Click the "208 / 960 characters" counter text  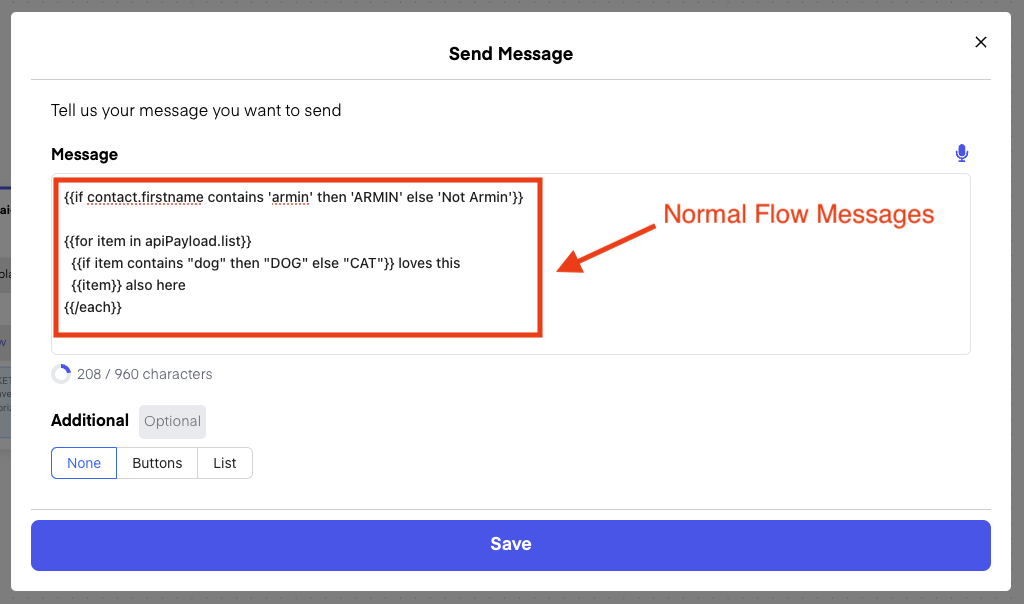coord(145,374)
